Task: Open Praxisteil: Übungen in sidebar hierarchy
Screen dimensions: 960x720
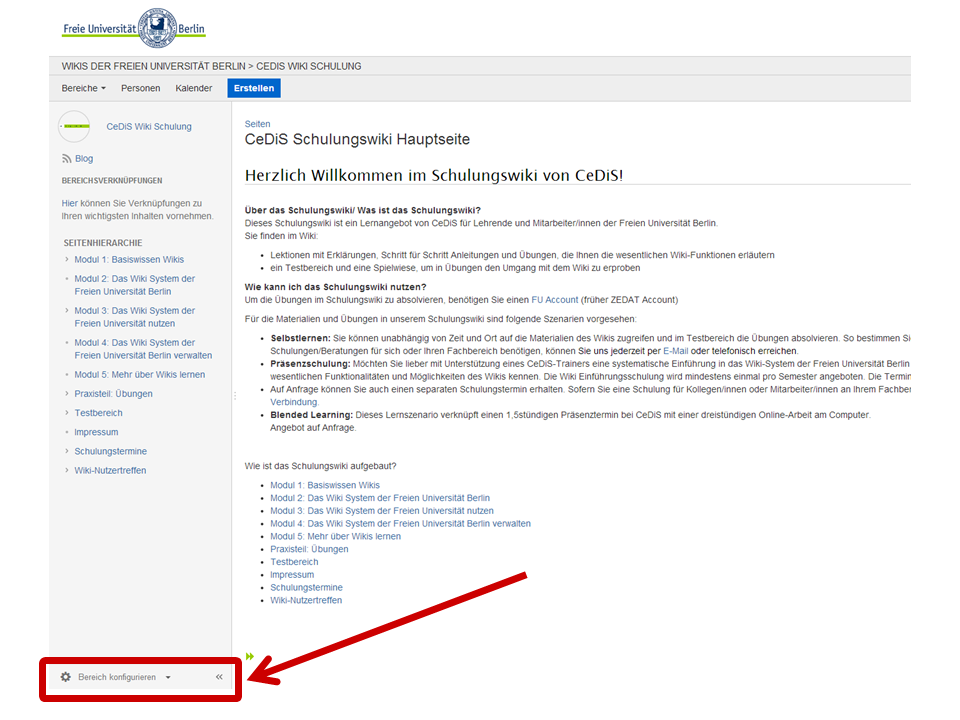Action: (113, 394)
